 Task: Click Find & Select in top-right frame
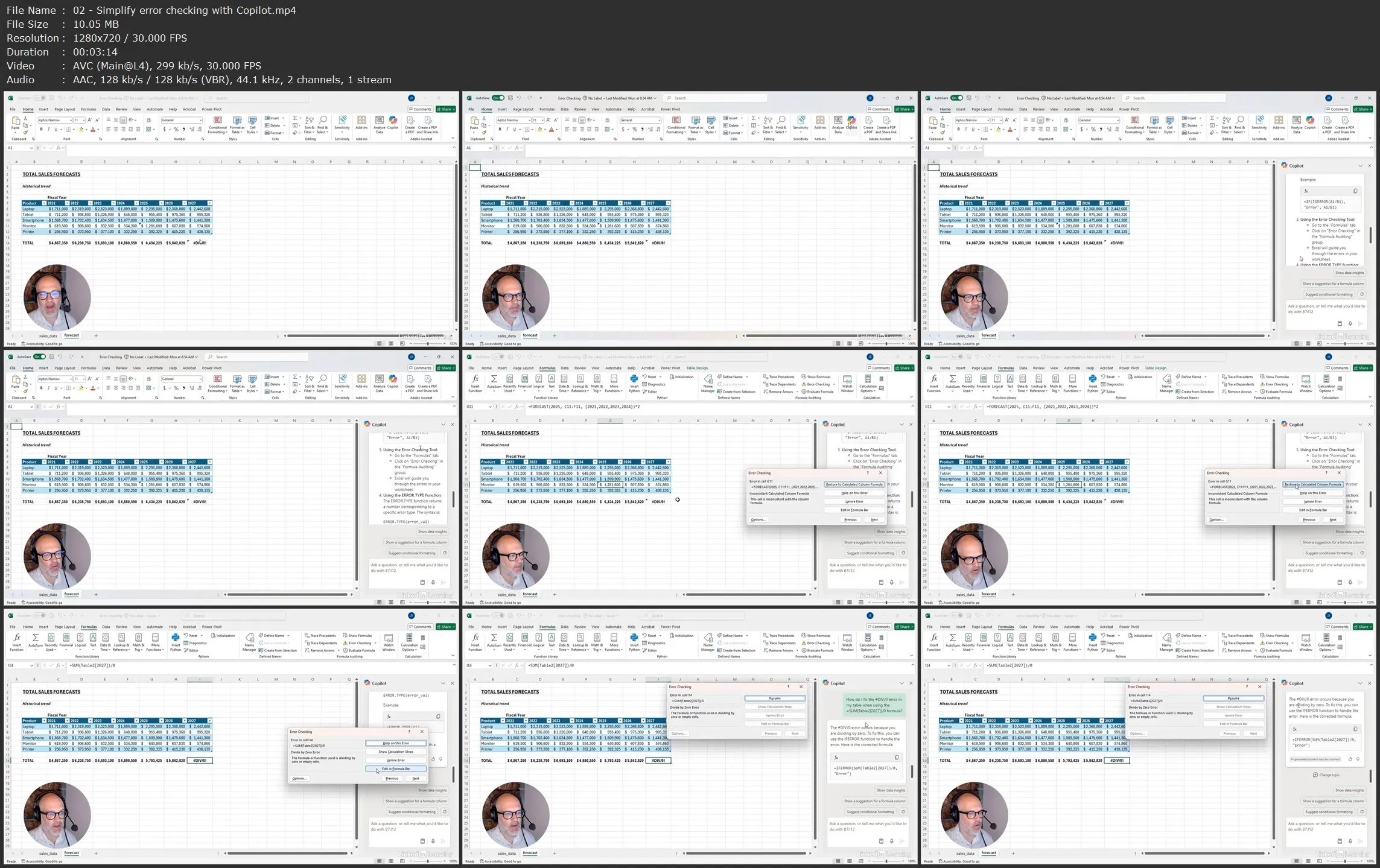[1239, 125]
